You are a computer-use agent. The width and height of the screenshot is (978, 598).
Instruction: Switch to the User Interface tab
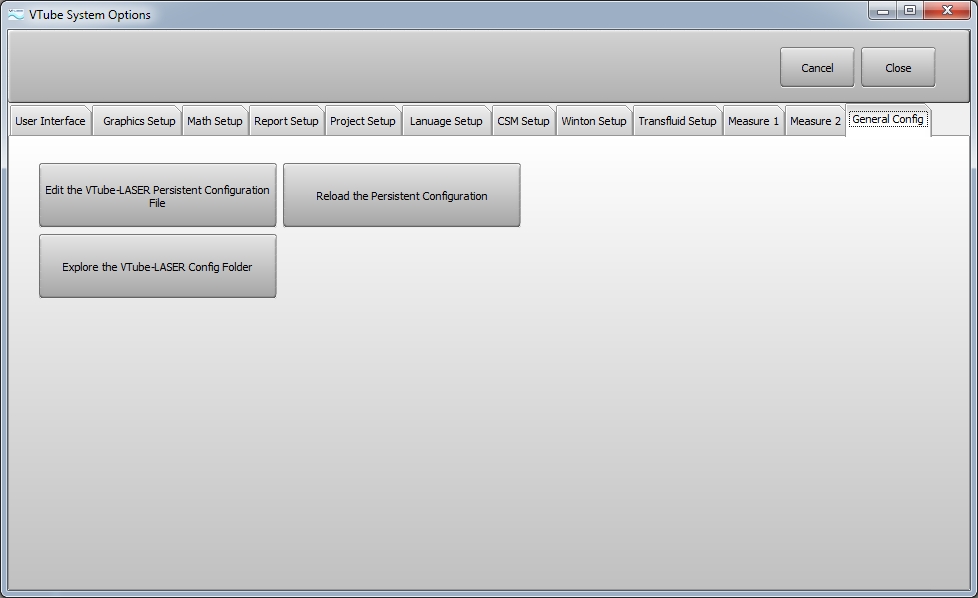coord(50,121)
